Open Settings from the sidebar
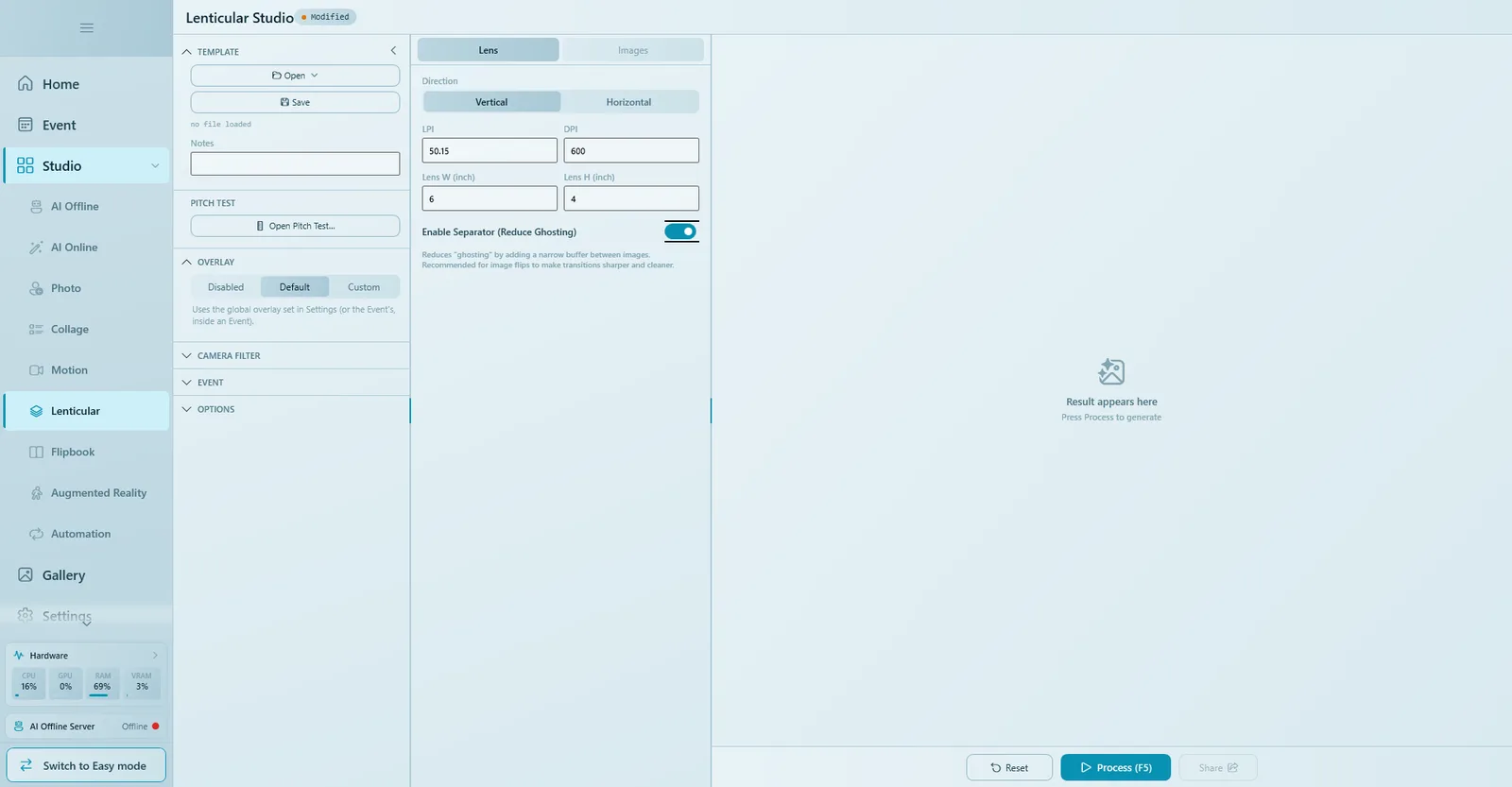This screenshot has width=1512, height=787. coord(86,616)
